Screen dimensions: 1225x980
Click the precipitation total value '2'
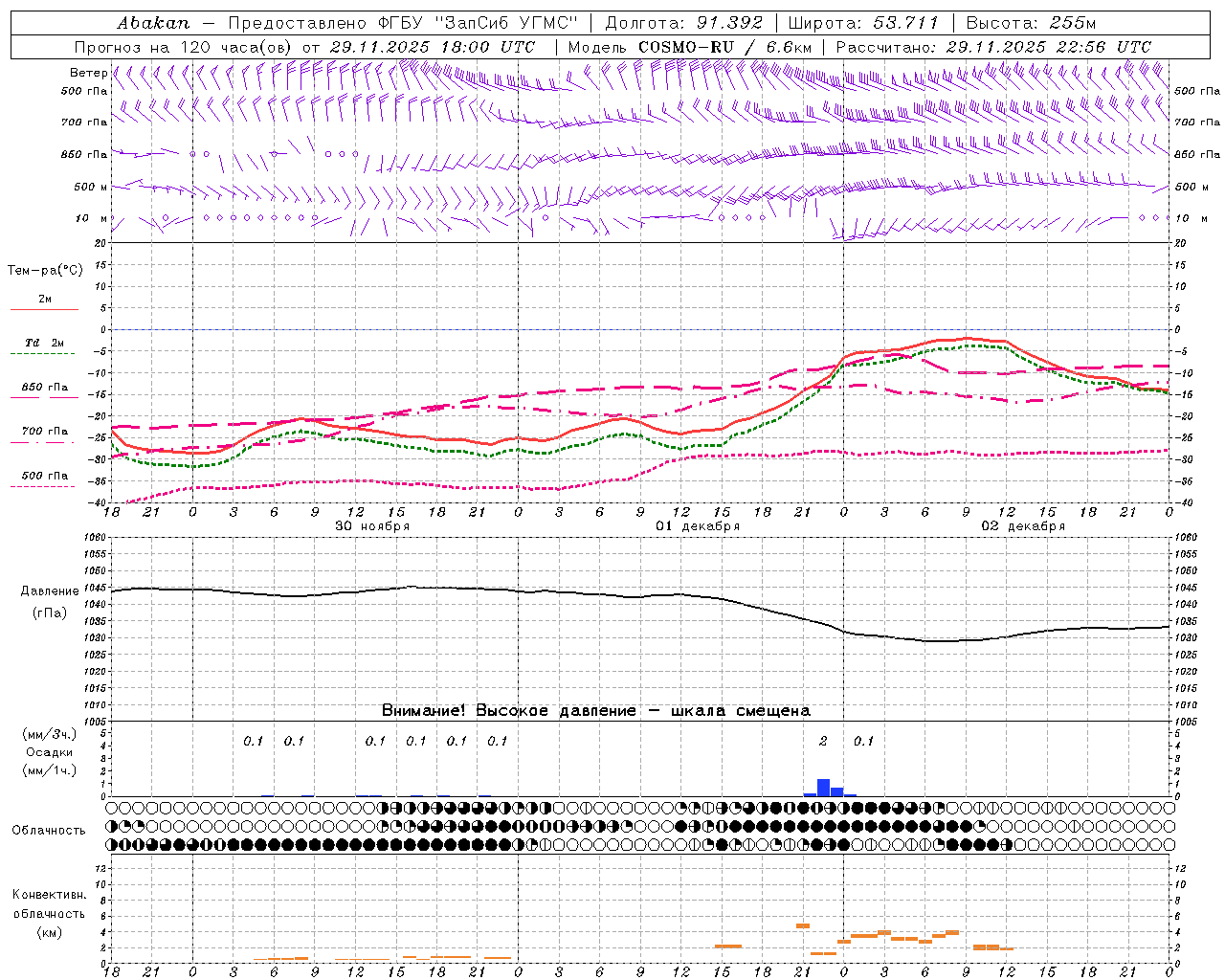(x=823, y=741)
